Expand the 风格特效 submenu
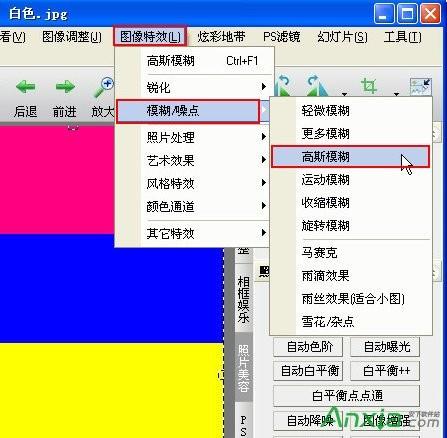 pos(193,183)
